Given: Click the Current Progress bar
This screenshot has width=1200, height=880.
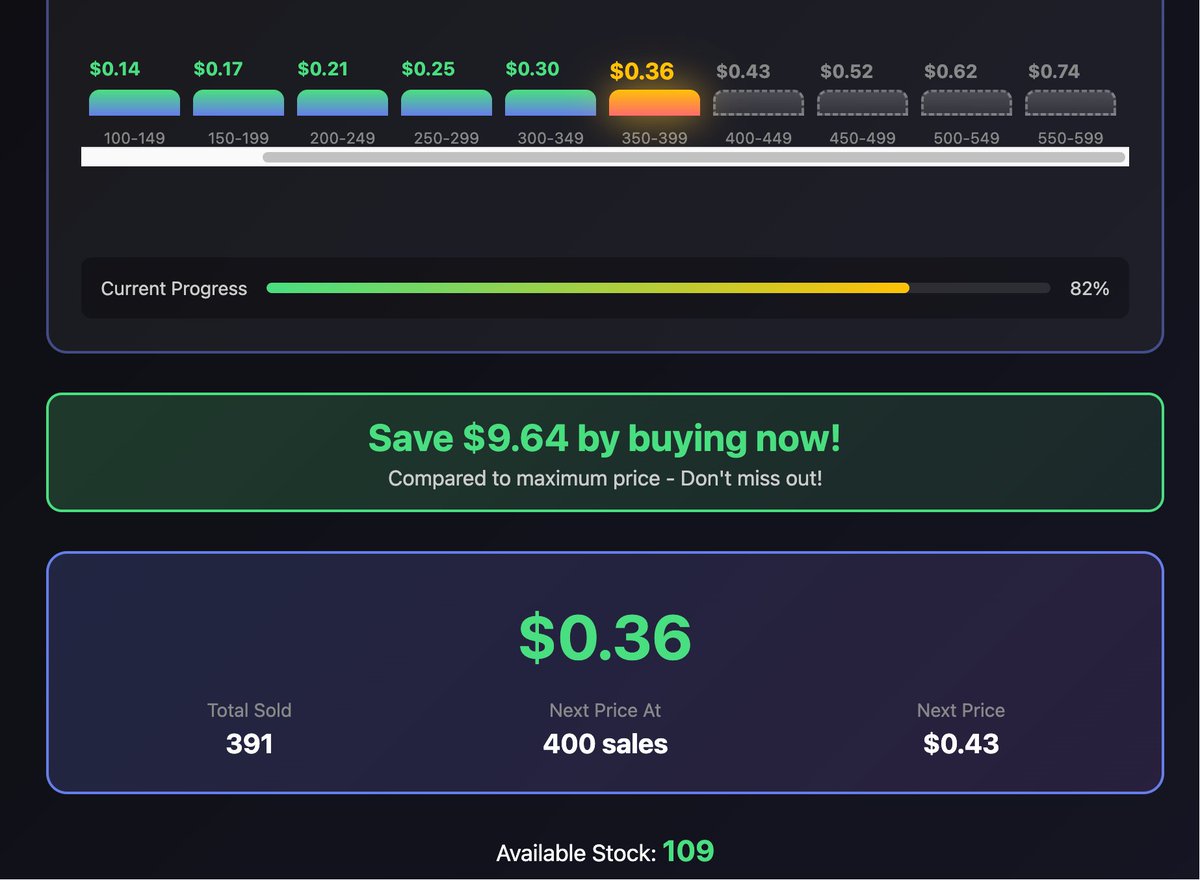Looking at the screenshot, I should (x=658, y=288).
